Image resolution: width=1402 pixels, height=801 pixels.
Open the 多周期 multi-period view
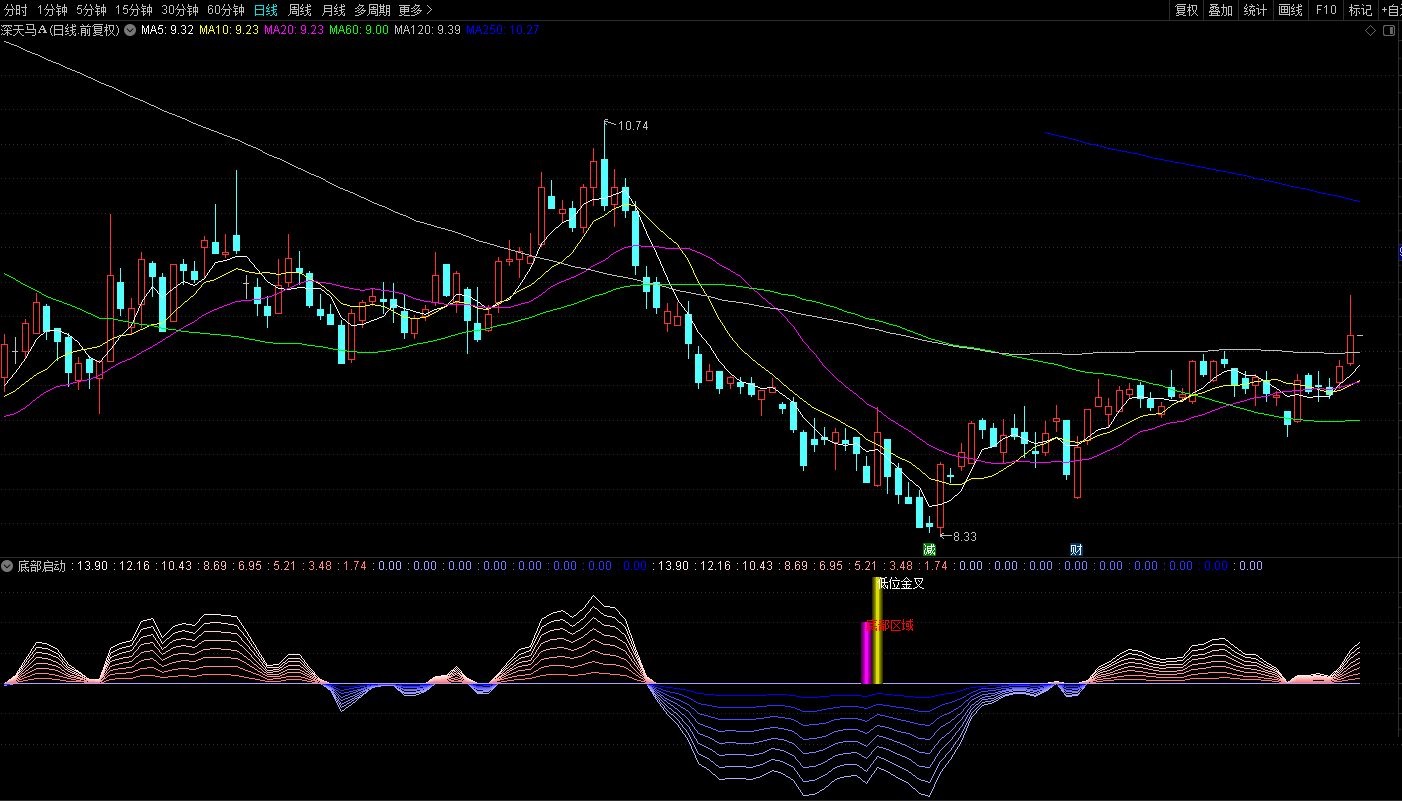pyautogui.click(x=372, y=10)
